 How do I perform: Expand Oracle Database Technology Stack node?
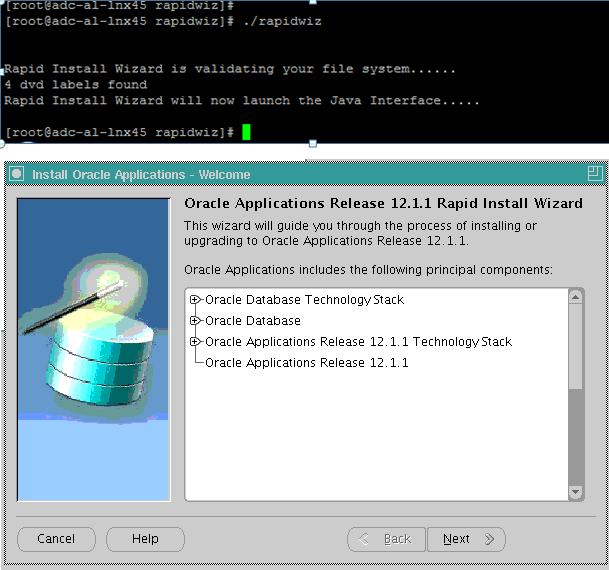[195, 300]
